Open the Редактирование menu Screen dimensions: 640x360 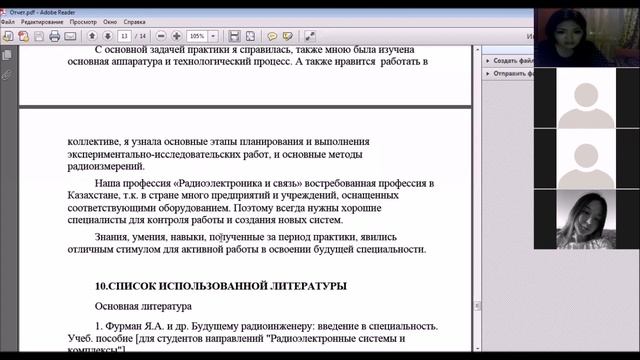click(x=42, y=22)
